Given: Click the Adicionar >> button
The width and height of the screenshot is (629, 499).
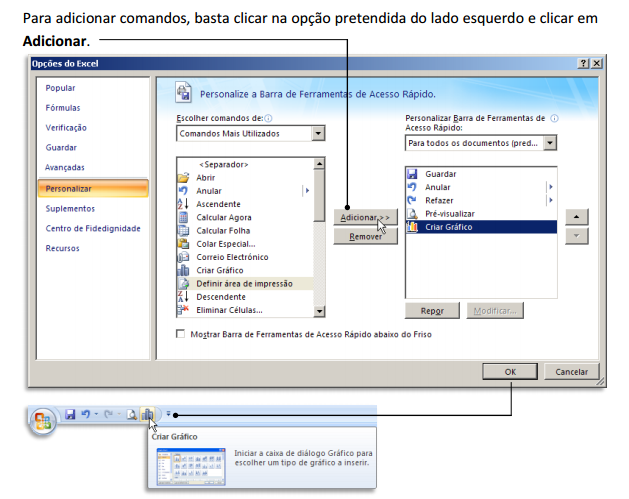Looking at the screenshot, I should pyautogui.click(x=365, y=217).
